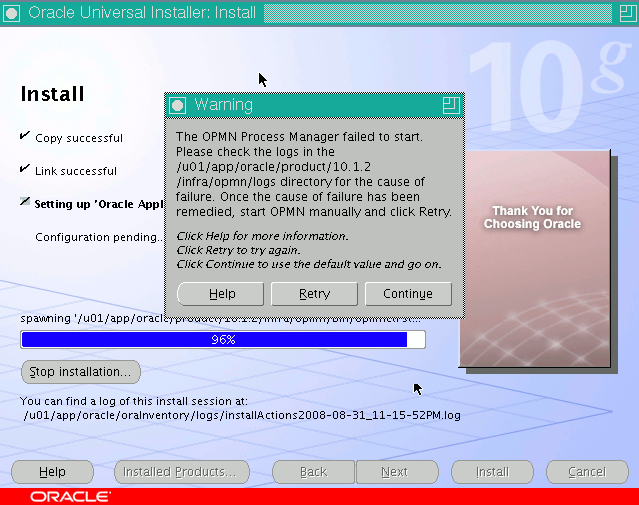
Task: Click the 'Install' page heading
Action: pyautogui.click(x=52, y=94)
